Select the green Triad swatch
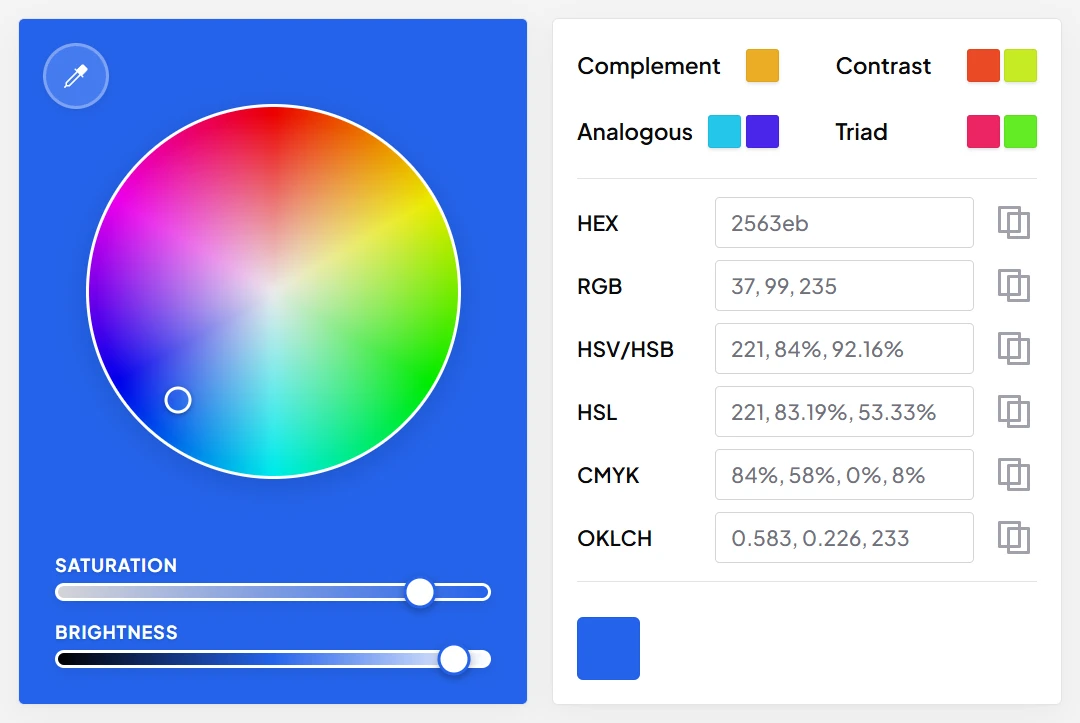1080x723 pixels. [1020, 132]
